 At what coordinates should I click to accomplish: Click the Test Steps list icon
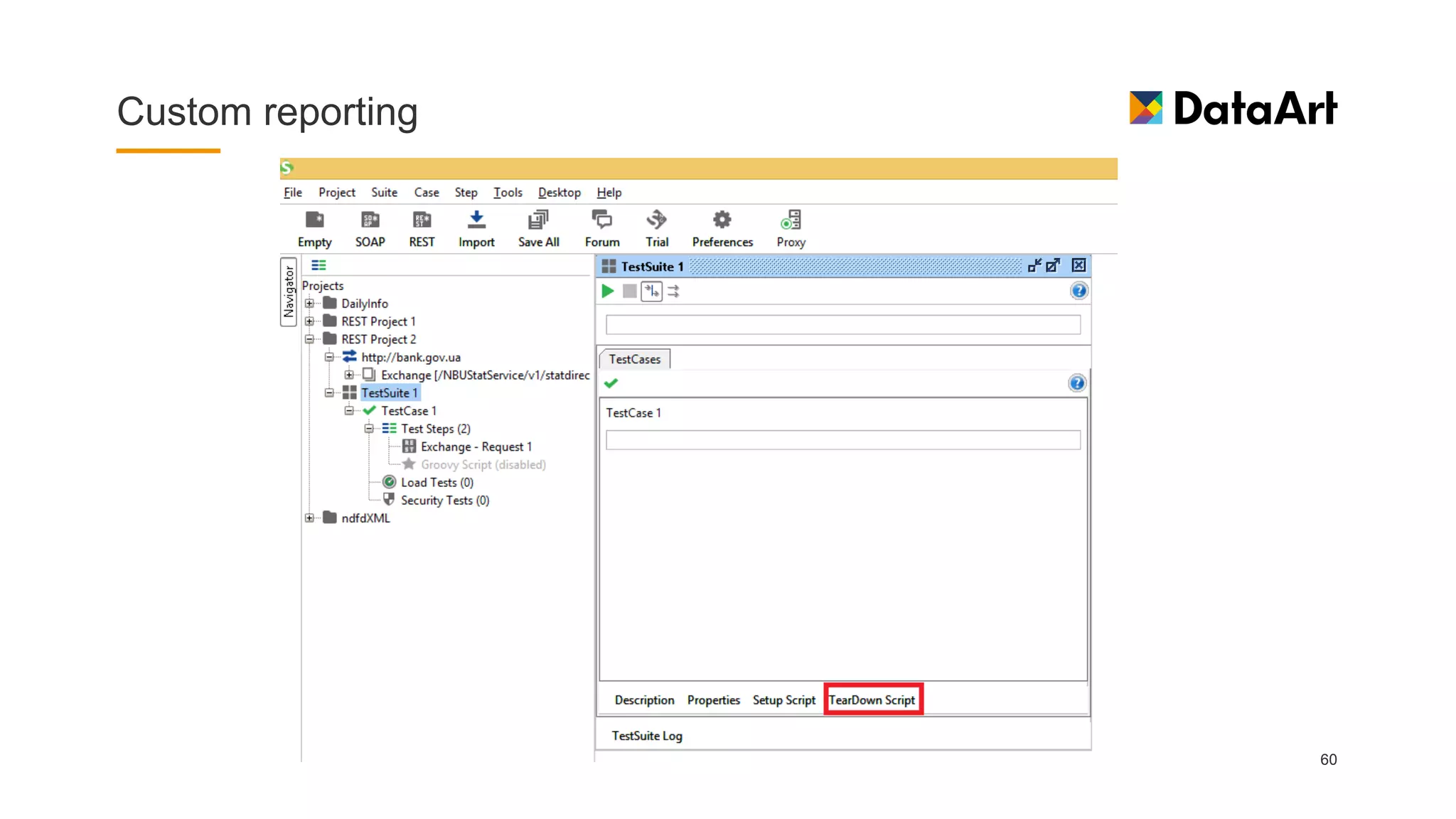click(389, 429)
